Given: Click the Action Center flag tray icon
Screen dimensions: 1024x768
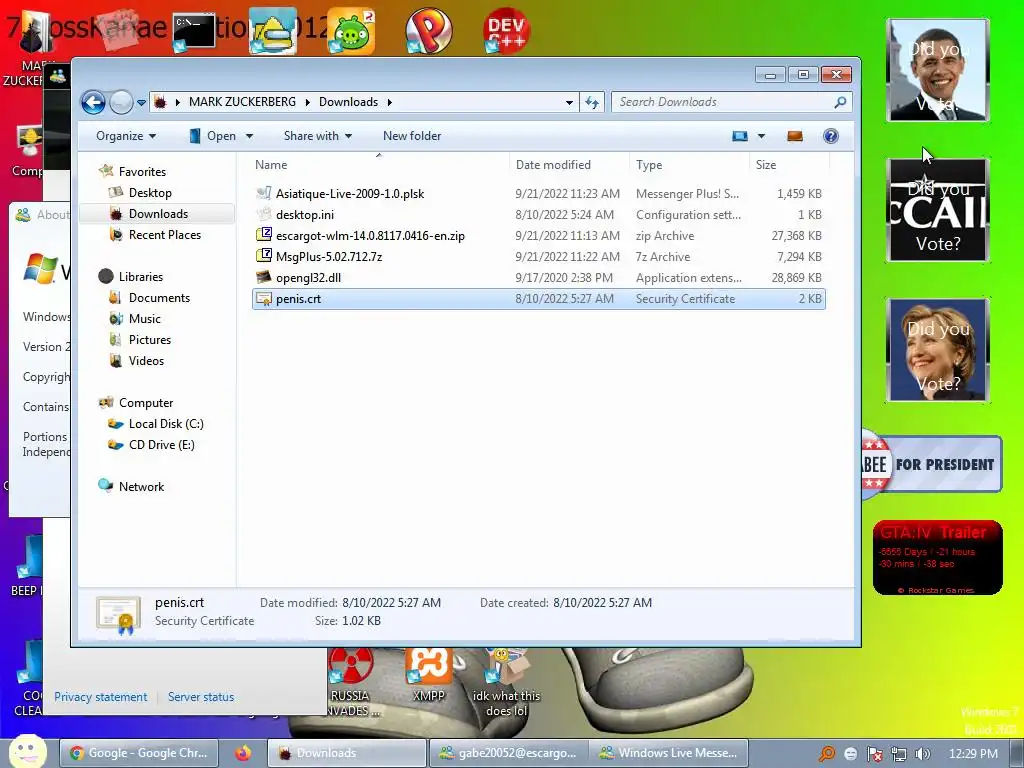Looking at the screenshot, I should (x=874, y=754).
